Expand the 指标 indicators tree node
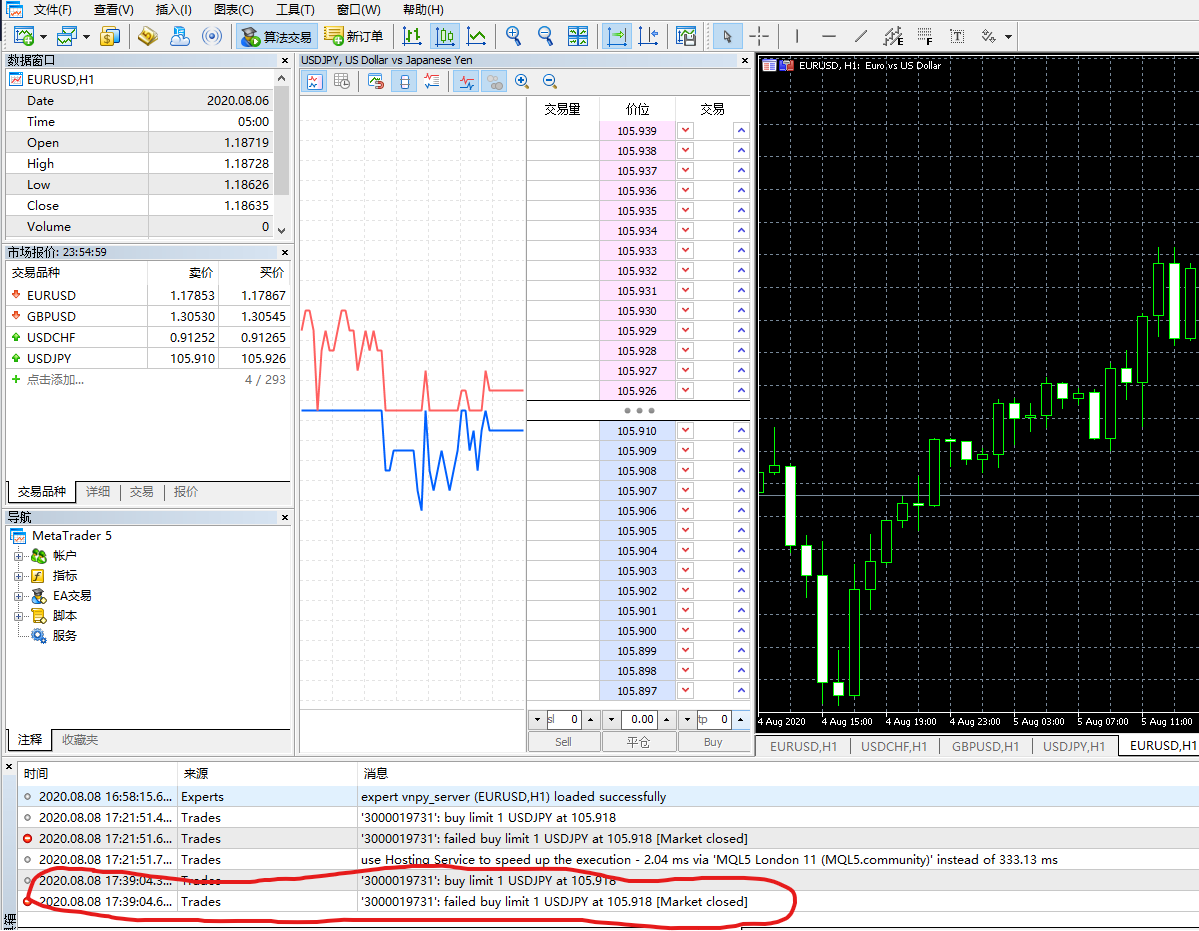The width and height of the screenshot is (1199, 931). 18,576
